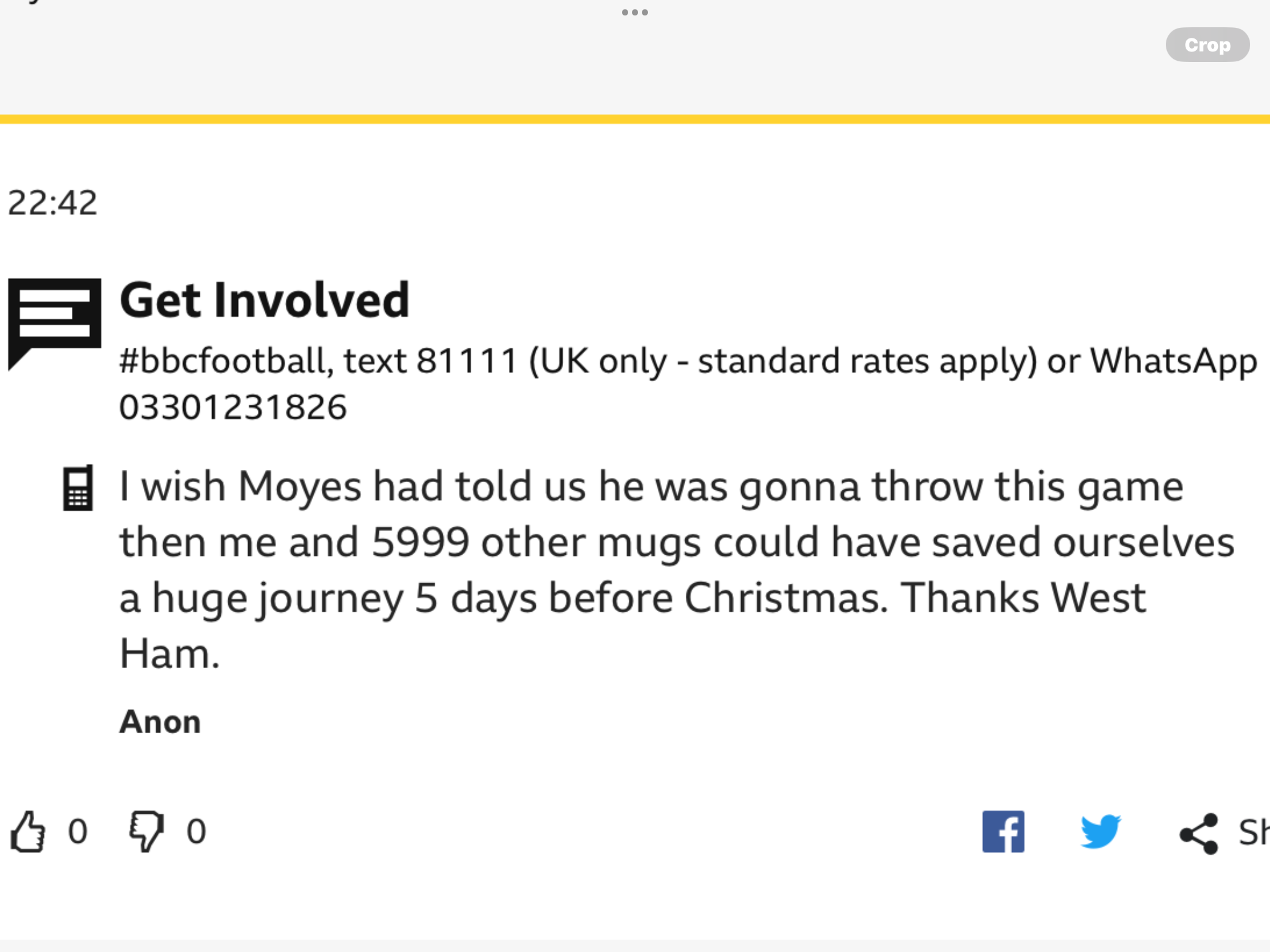Click the thumbs up like icon

[28, 831]
